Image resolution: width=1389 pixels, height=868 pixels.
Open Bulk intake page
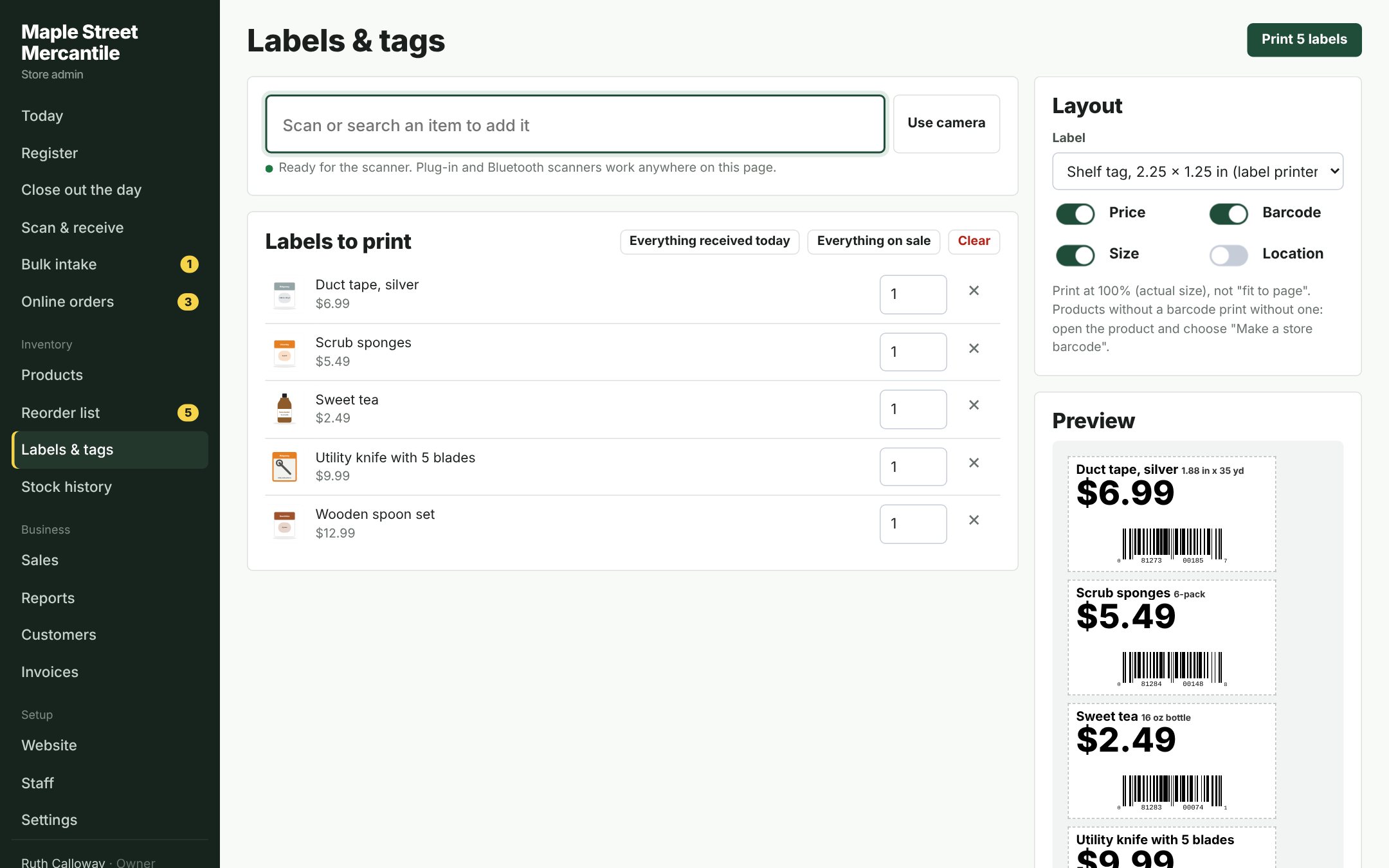(x=109, y=264)
